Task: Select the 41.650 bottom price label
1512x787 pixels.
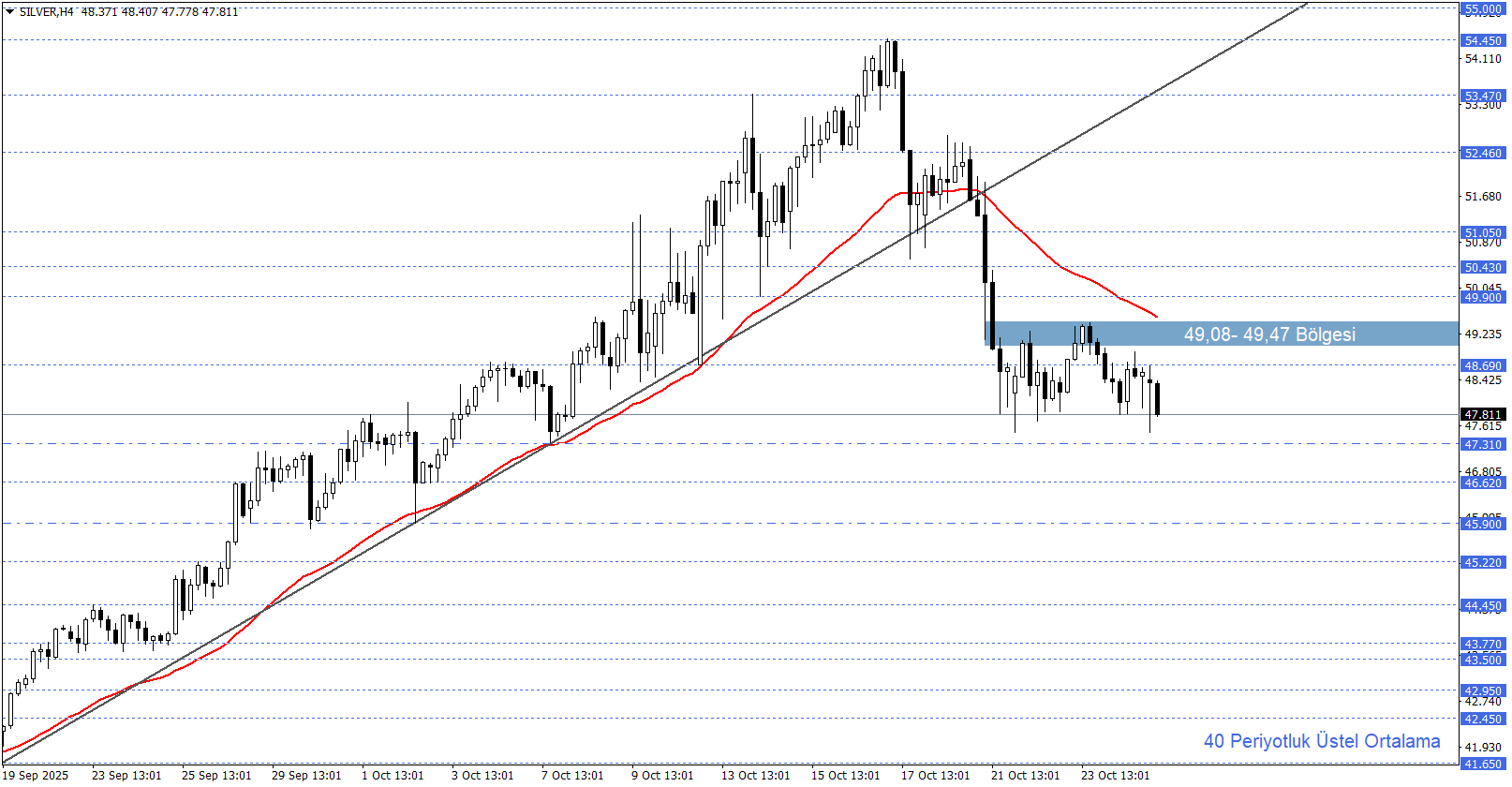Action: (x=1483, y=764)
